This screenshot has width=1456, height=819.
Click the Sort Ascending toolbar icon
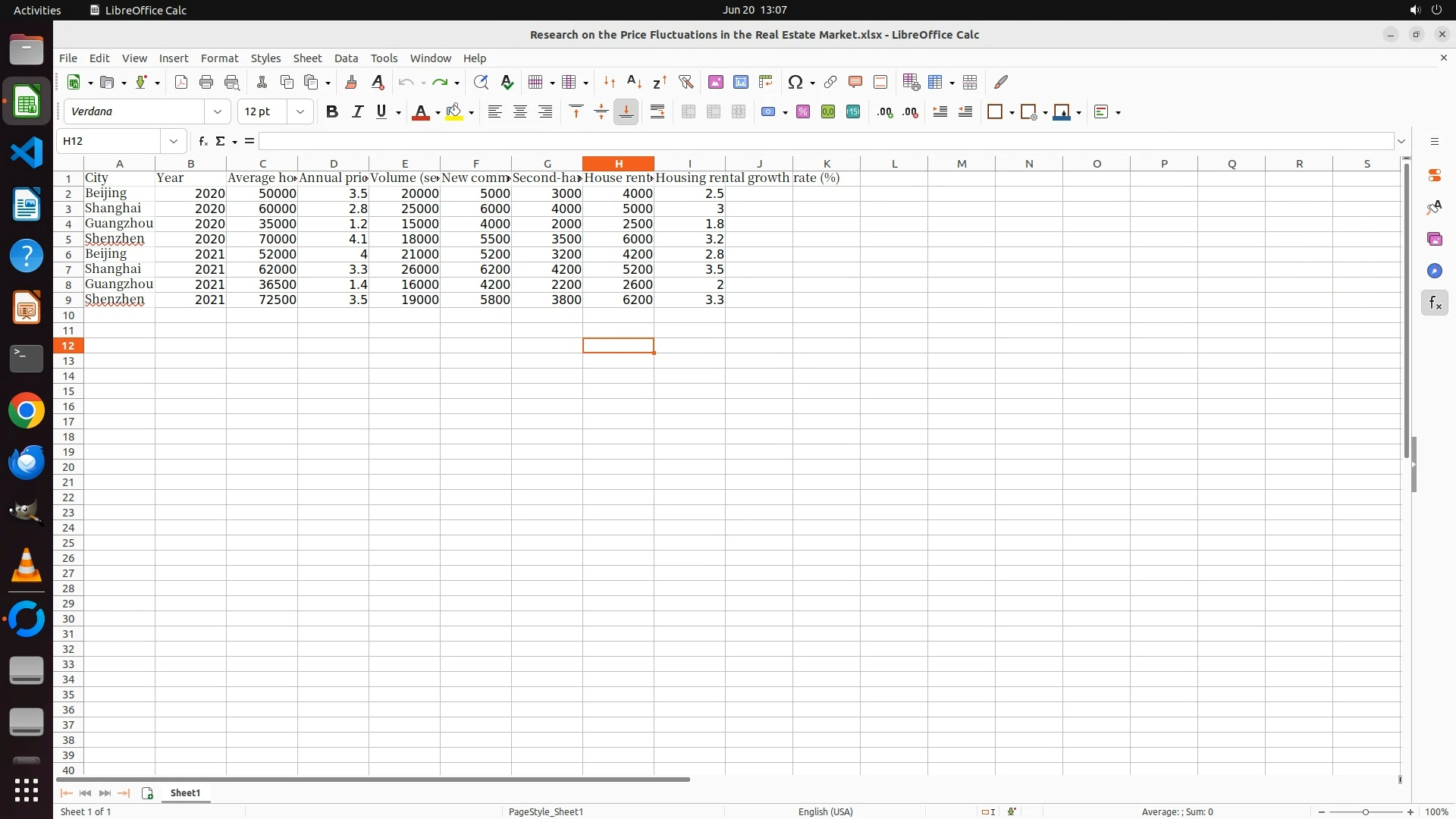click(634, 82)
